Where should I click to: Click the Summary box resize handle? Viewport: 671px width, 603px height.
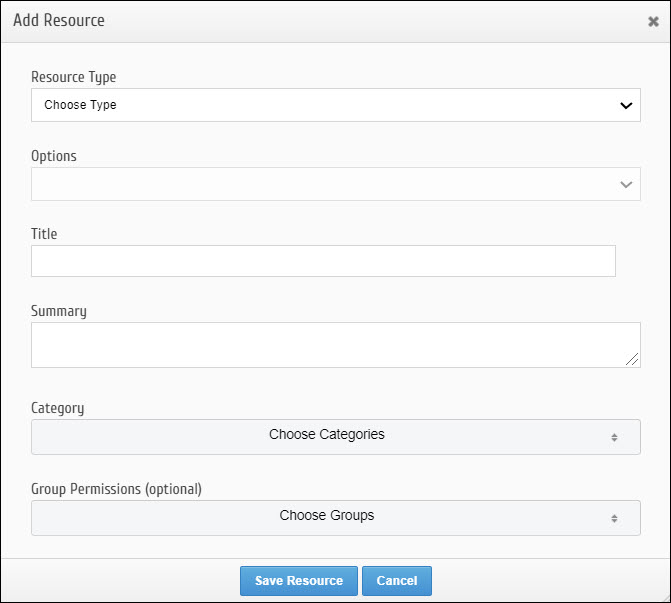coord(633,360)
